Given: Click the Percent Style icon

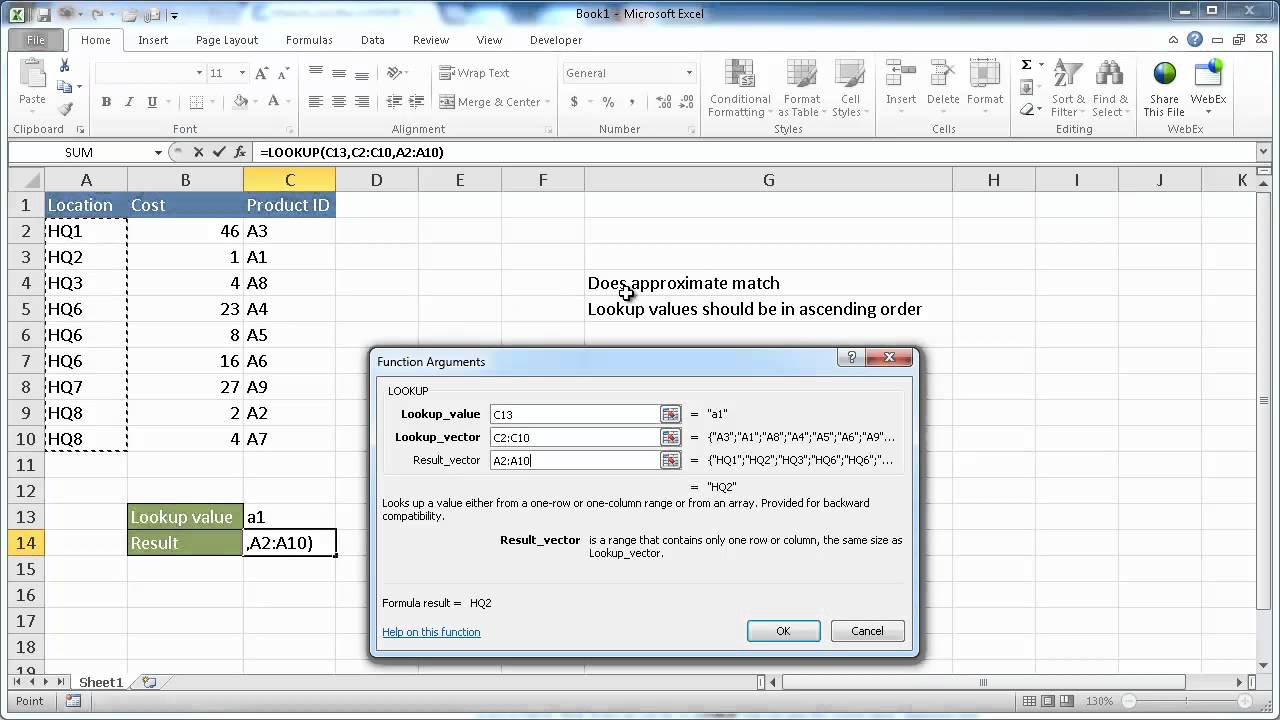Looking at the screenshot, I should tap(608, 102).
